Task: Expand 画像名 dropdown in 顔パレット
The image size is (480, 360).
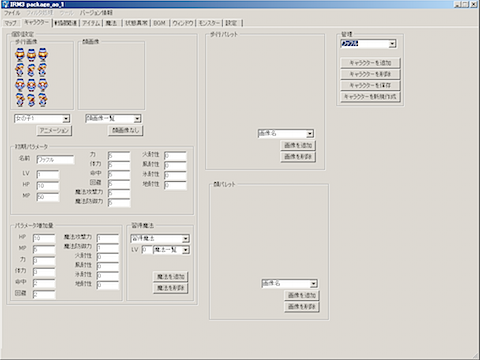Action: (x=313, y=284)
